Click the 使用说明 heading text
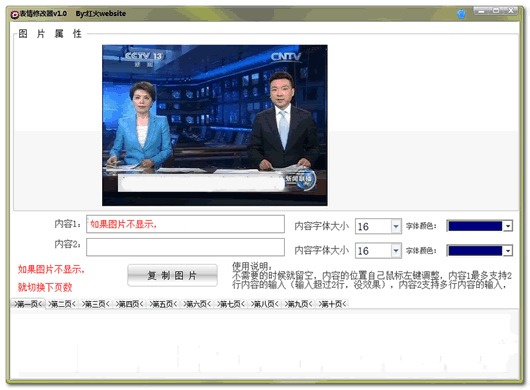This screenshot has height=390, width=530. tap(252, 266)
